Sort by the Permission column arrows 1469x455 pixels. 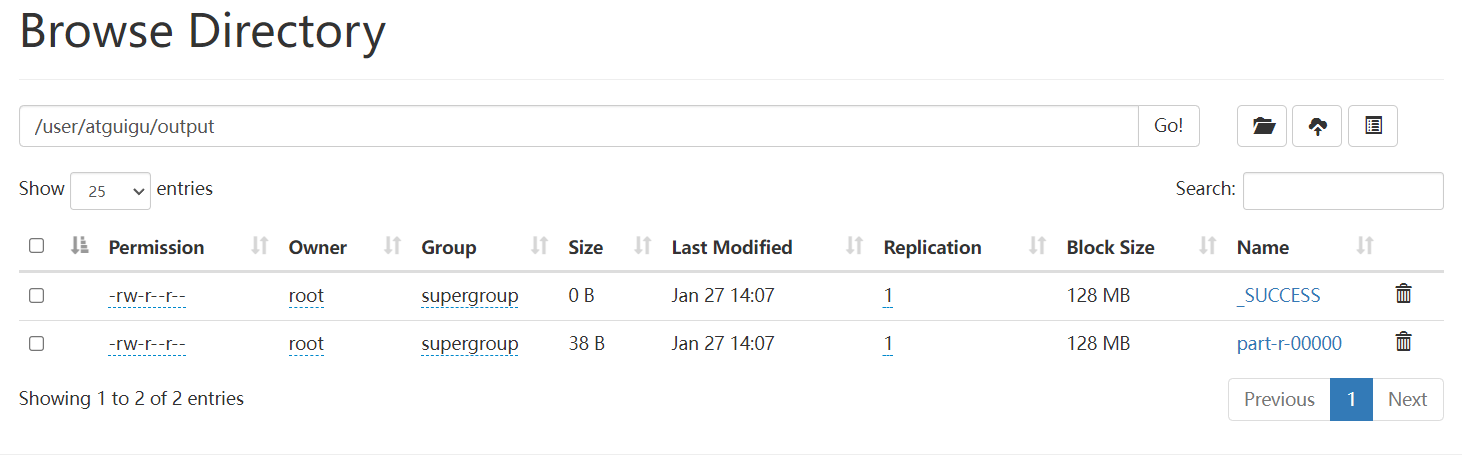point(260,246)
